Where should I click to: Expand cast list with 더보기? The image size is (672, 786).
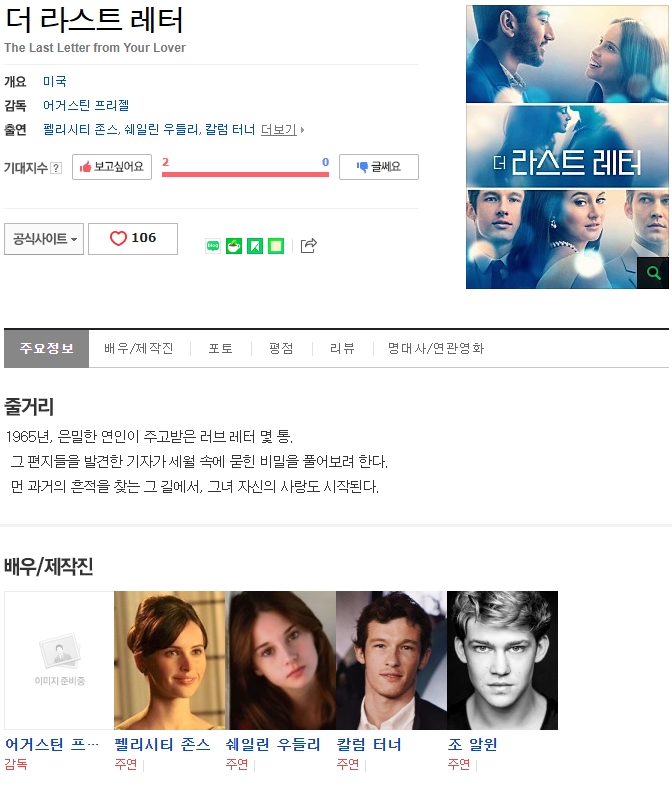coord(282,130)
